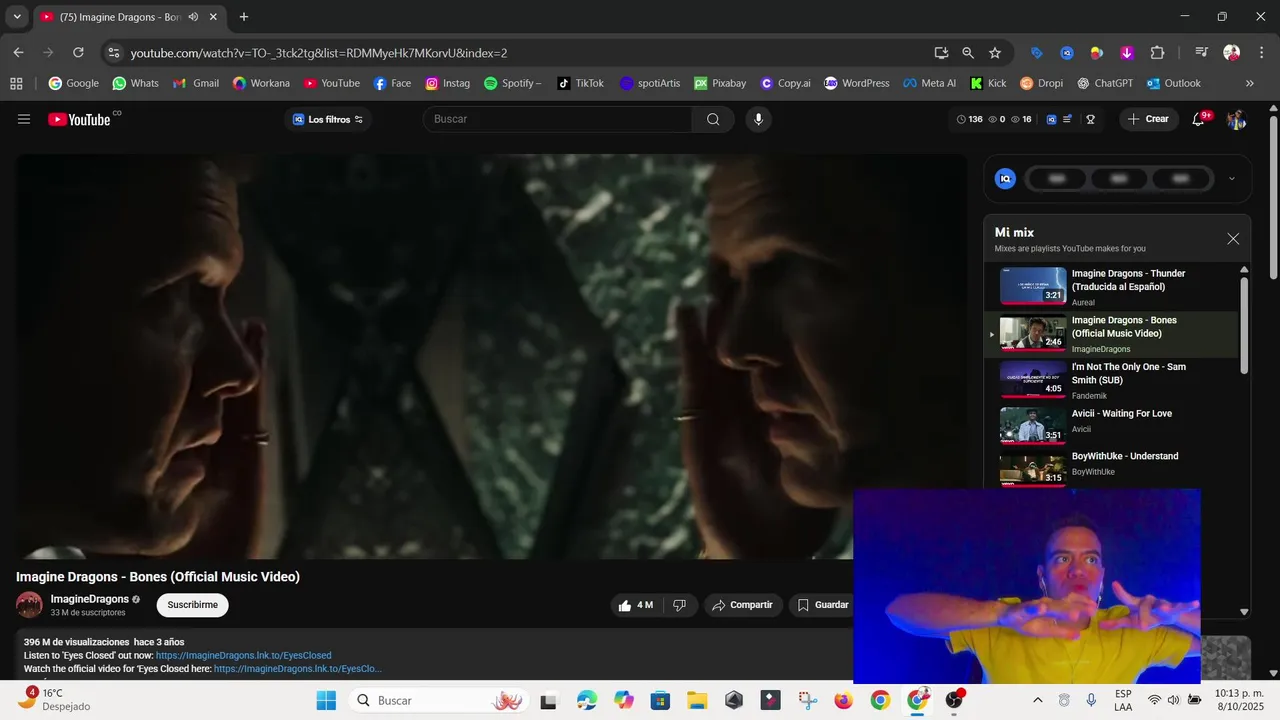Screen dimensions: 1280x720
Task: Play BoyWithUke - Understand from playlist
Action: pyautogui.click(x=1111, y=468)
